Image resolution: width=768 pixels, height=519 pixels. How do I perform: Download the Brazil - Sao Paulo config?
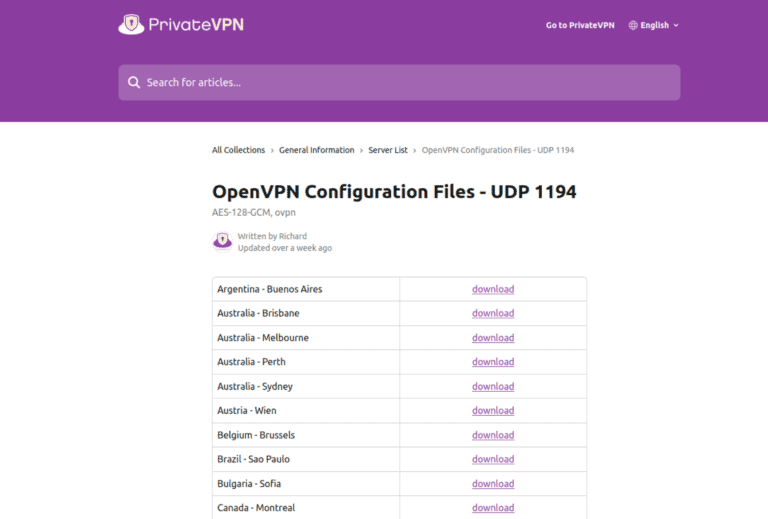pyautogui.click(x=493, y=459)
